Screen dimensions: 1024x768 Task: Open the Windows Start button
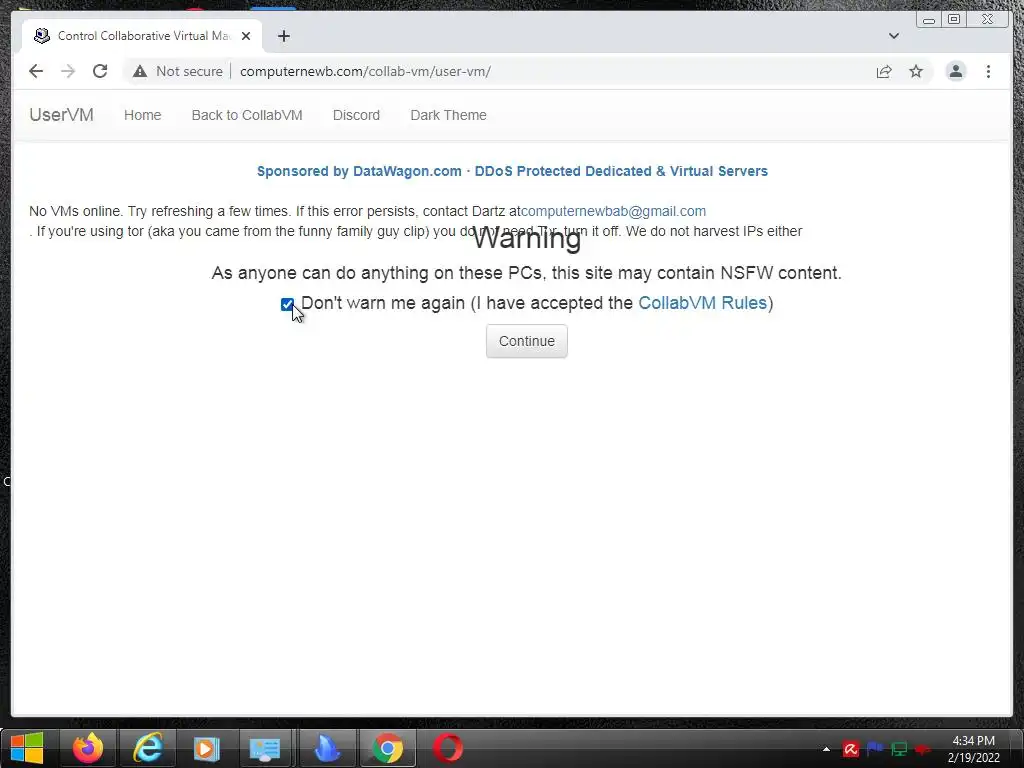point(27,748)
